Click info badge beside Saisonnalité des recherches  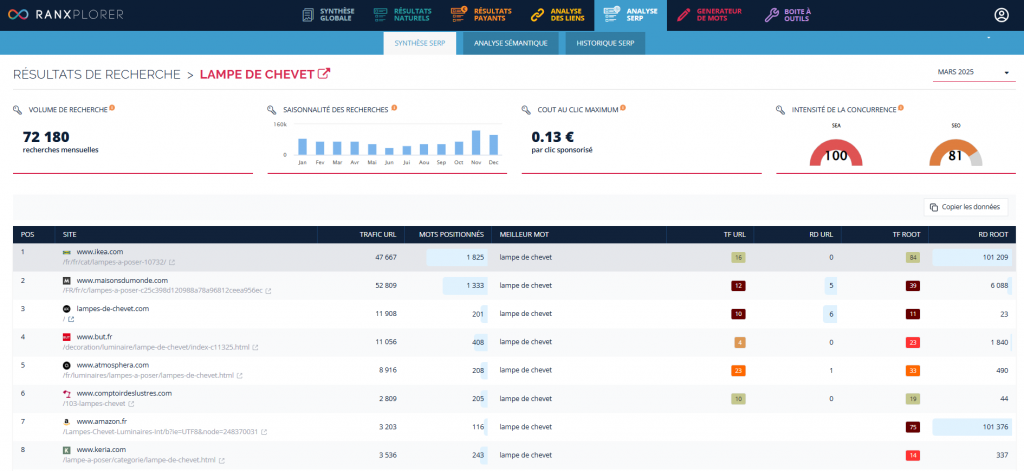click(394, 108)
